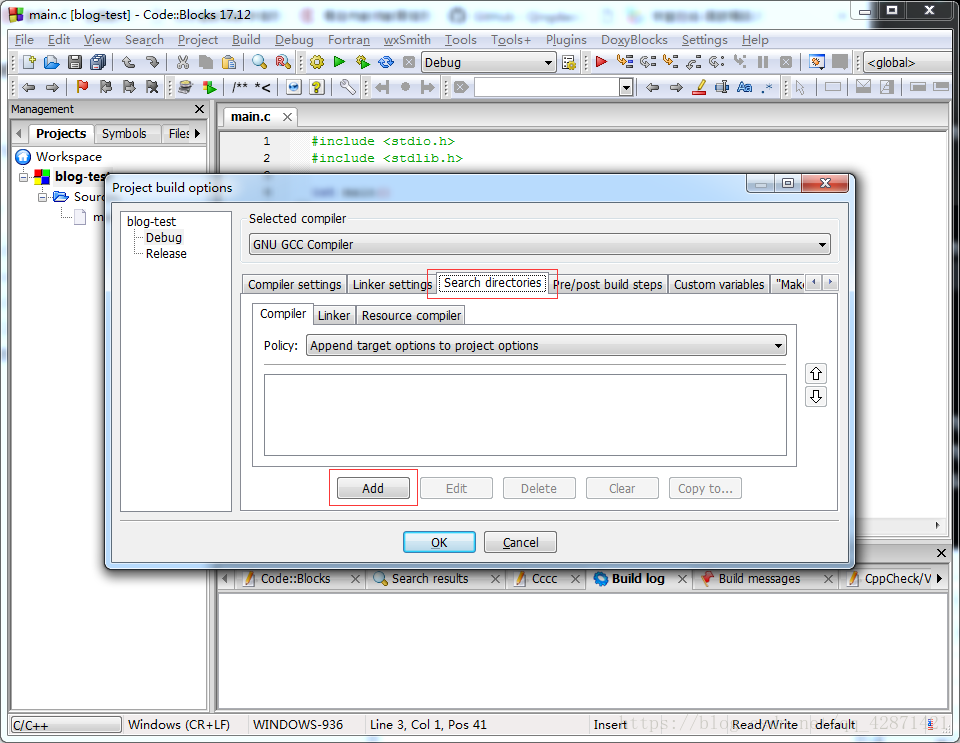960x743 pixels.
Task: Select the Linker sub-tab
Action: [x=334, y=316]
